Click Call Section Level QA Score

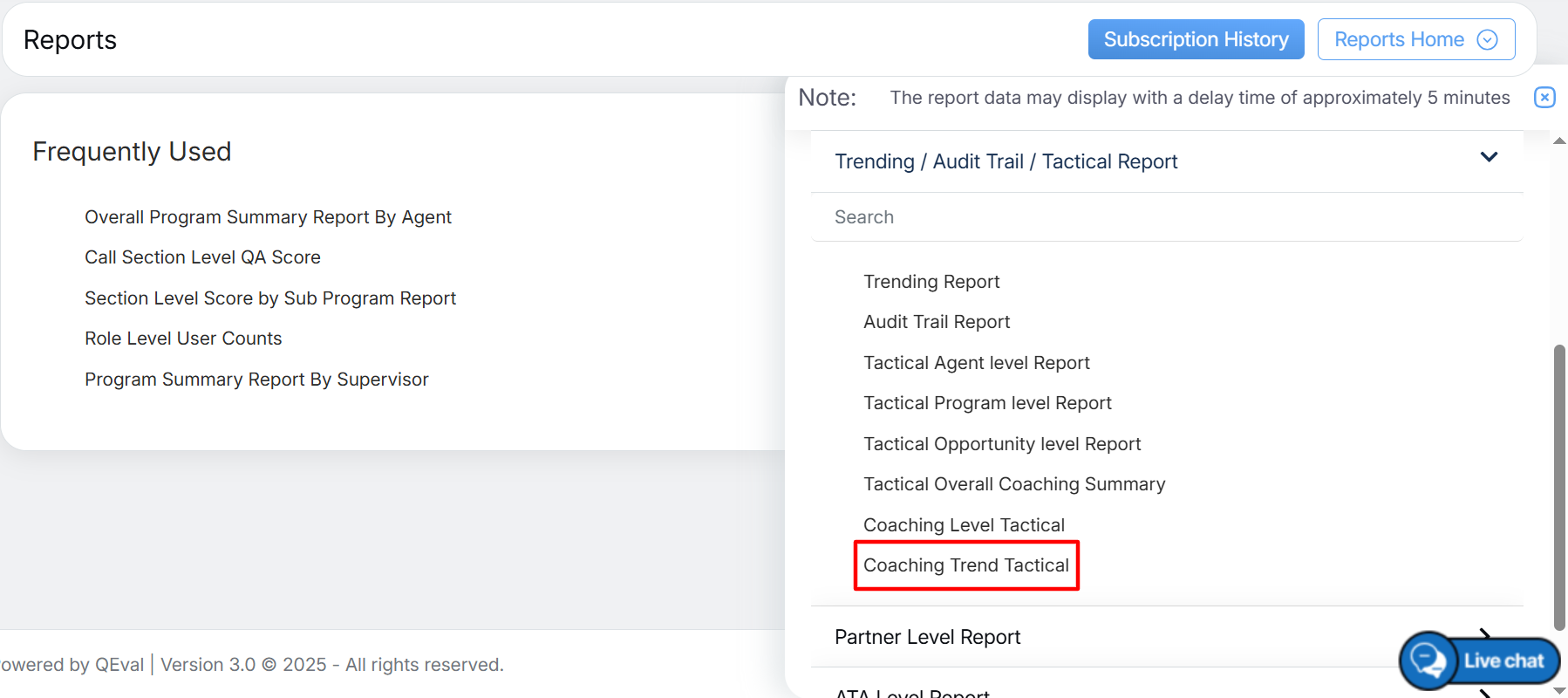(x=202, y=257)
